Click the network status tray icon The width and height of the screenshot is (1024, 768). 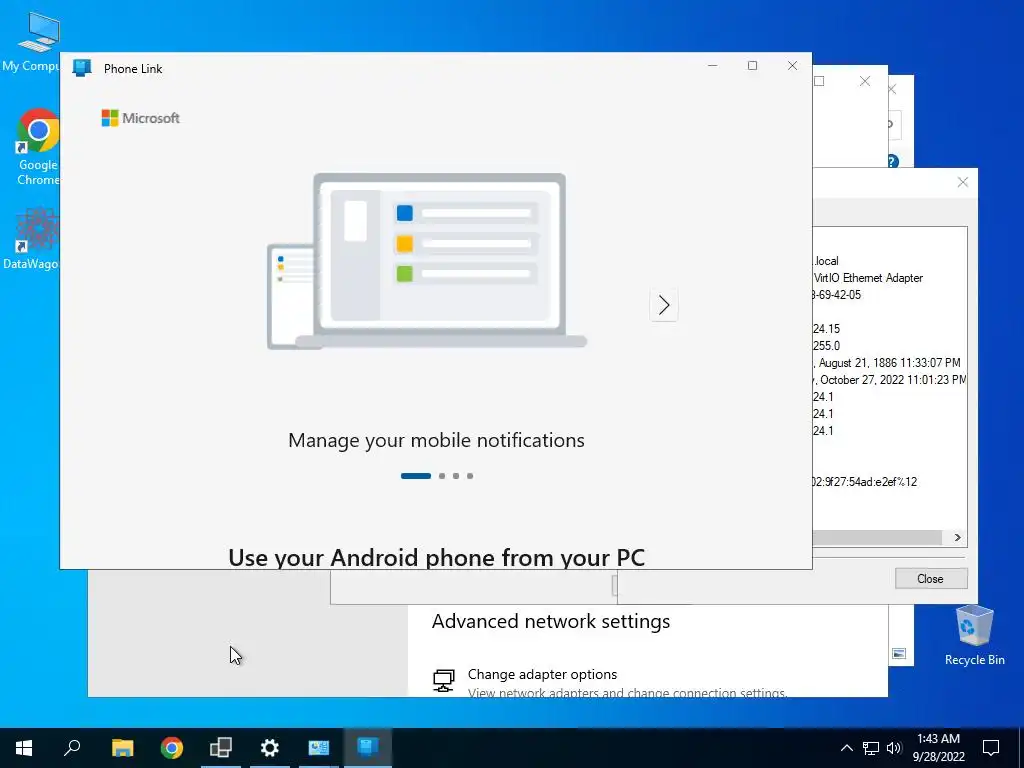[871, 748]
